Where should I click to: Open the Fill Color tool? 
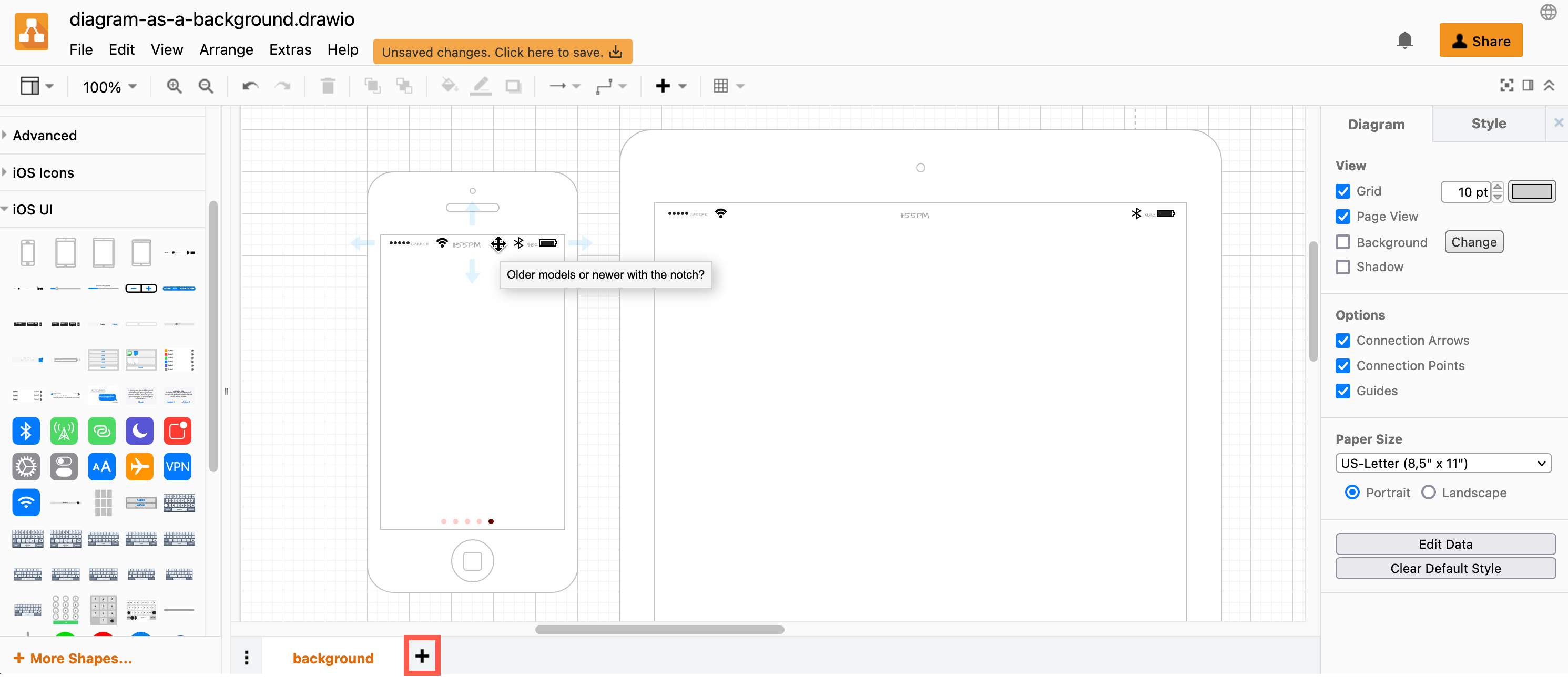[449, 86]
